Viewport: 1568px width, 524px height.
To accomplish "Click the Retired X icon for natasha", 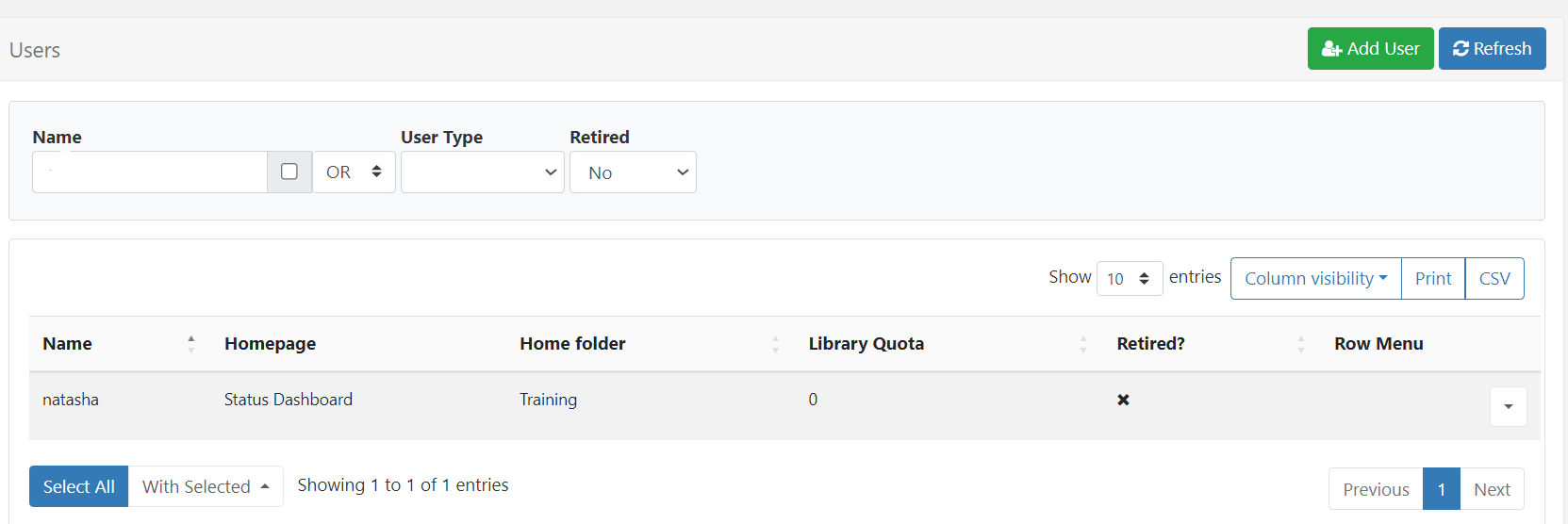I will point(1123,400).
